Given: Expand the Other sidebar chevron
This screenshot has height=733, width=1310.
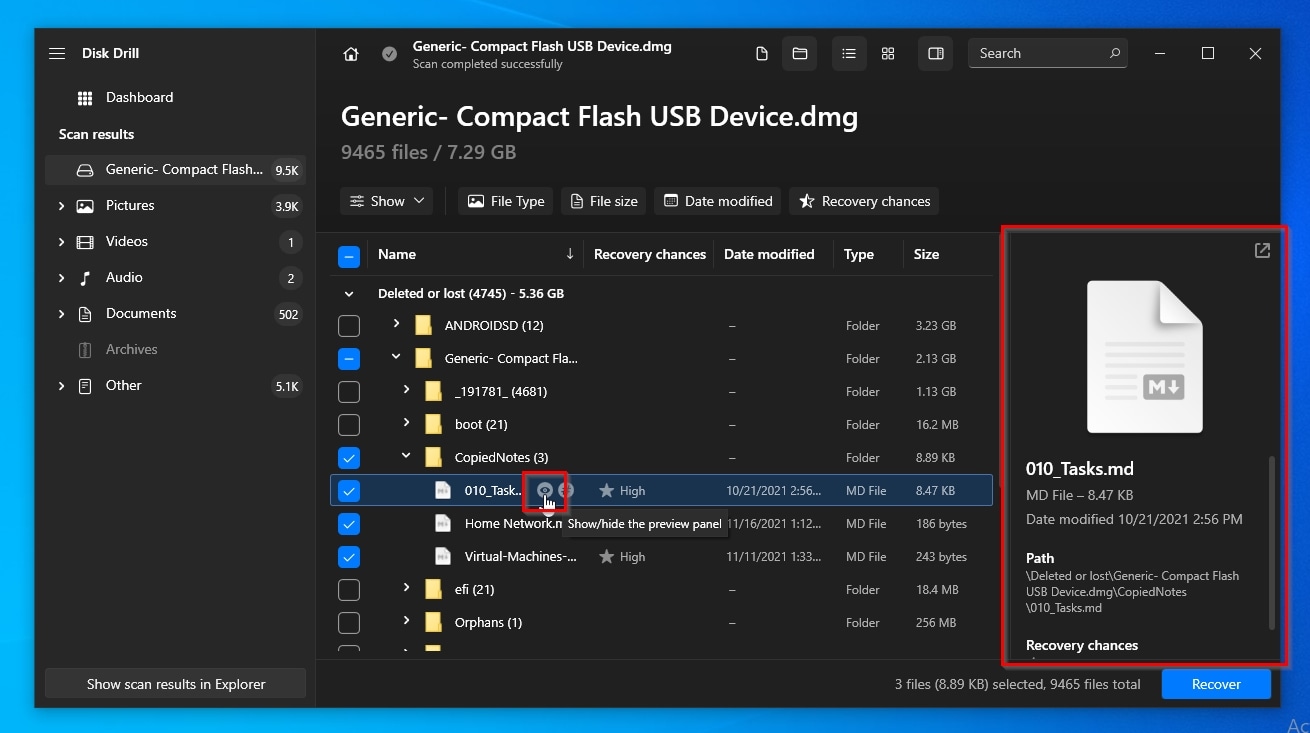Looking at the screenshot, I should pos(61,386).
